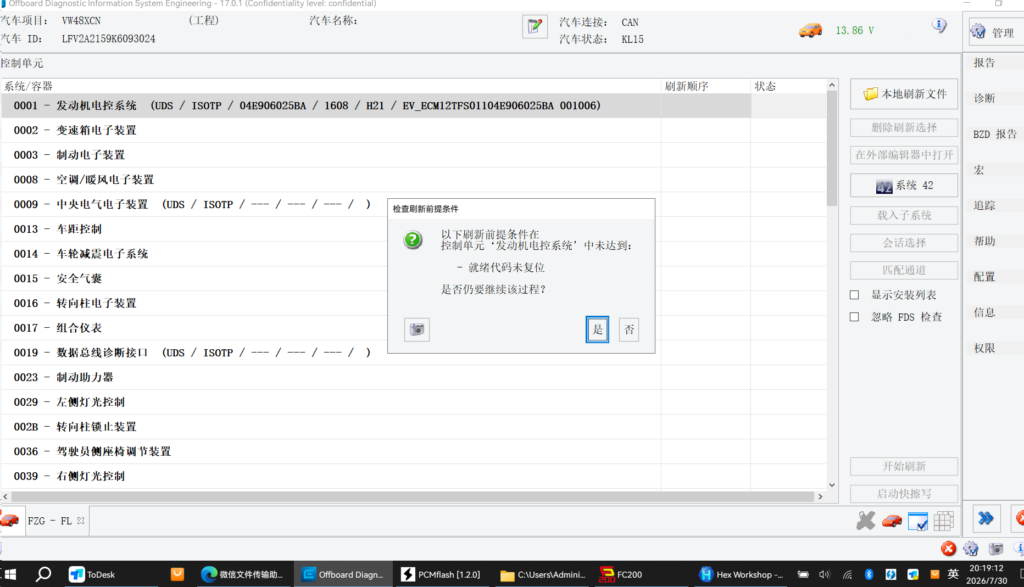Click the 在外部编辑器中打开 button
This screenshot has width=1024, height=587.
point(904,155)
